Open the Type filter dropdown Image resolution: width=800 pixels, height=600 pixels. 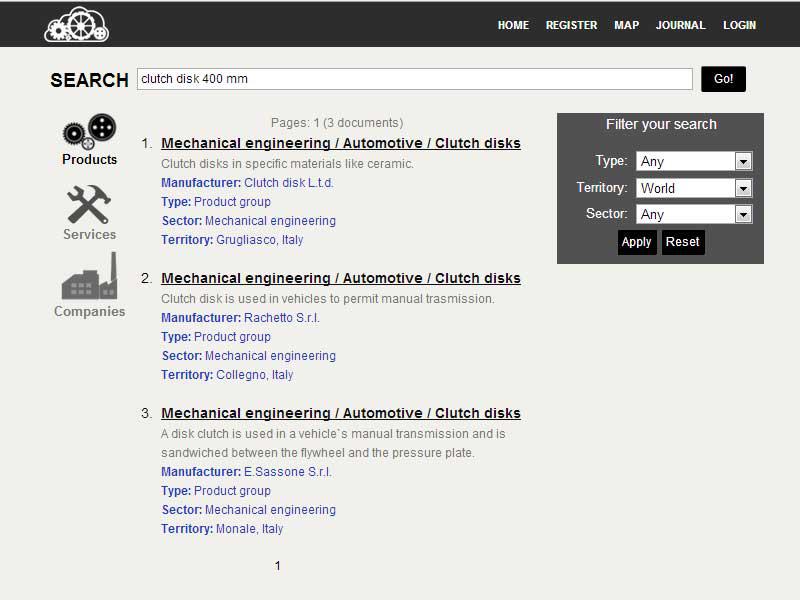(x=694, y=161)
